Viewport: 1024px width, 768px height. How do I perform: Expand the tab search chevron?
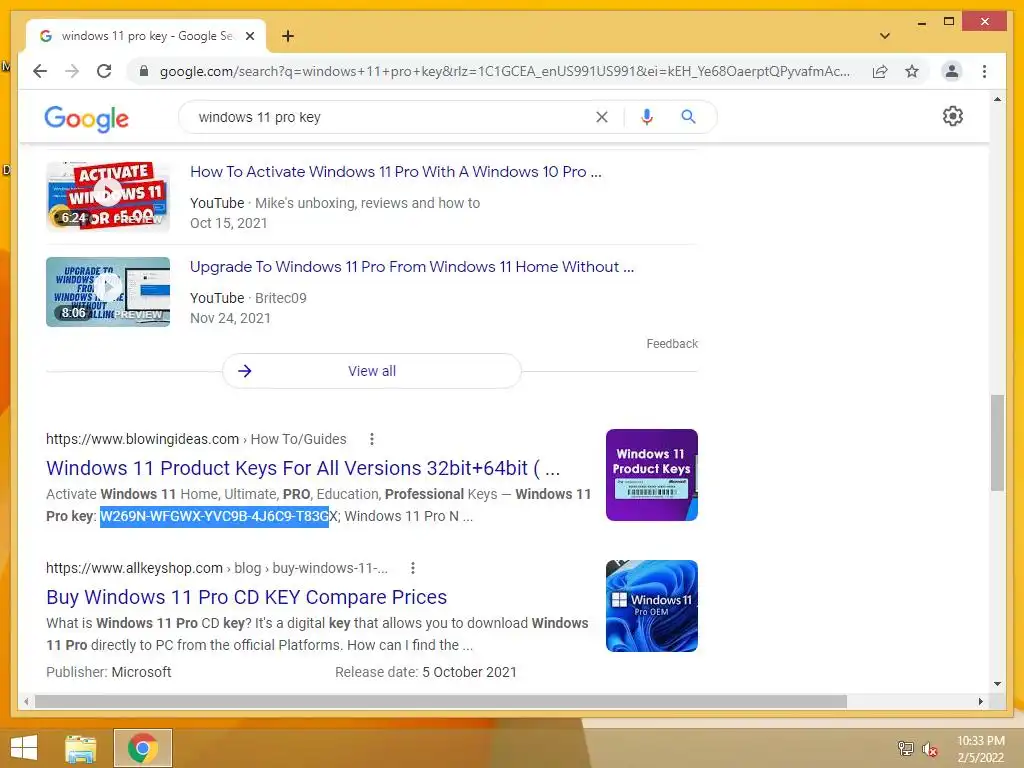(x=885, y=36)
